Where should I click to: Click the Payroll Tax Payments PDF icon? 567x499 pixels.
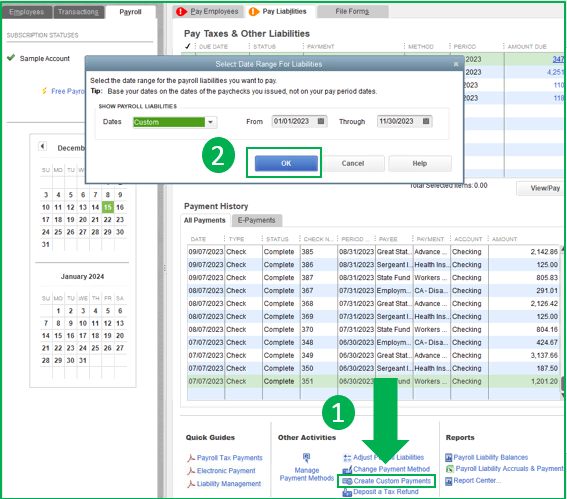[x=191, y=458]
